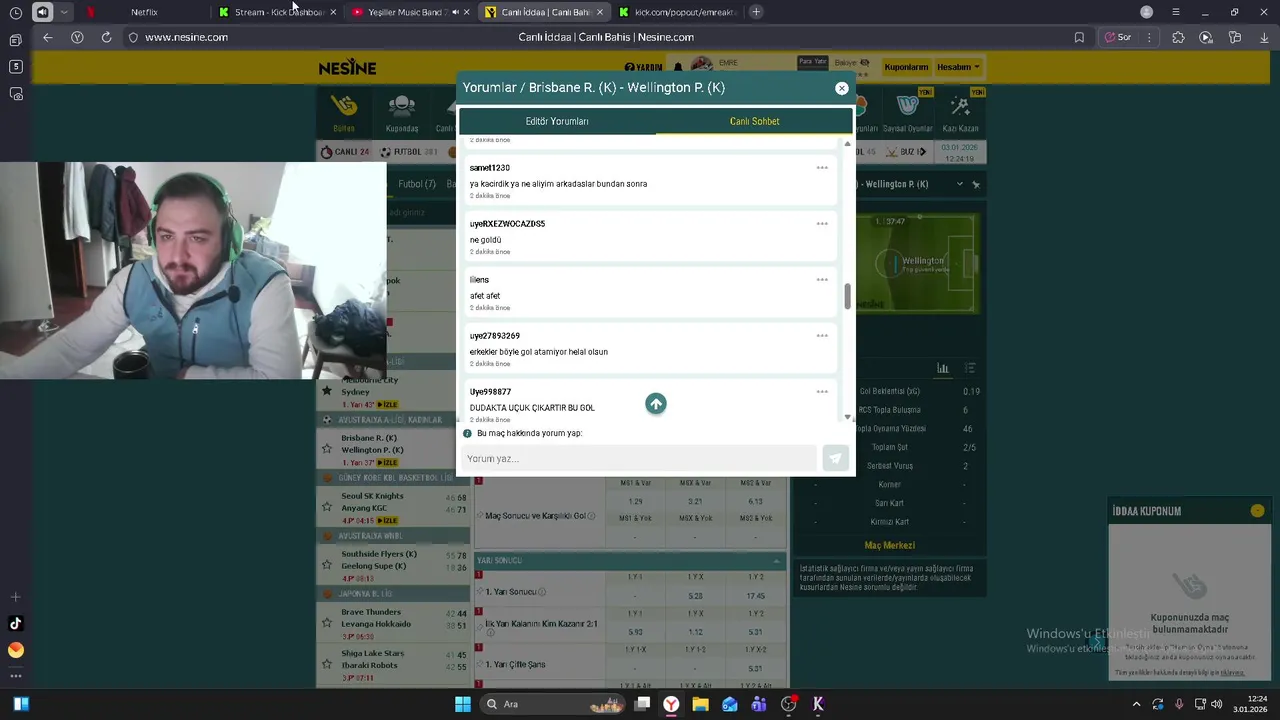Open options menu on uye27893269's comment
The height and width of the screenshot is (720, 1280).
pyautogui.click(x=822, y=336)
